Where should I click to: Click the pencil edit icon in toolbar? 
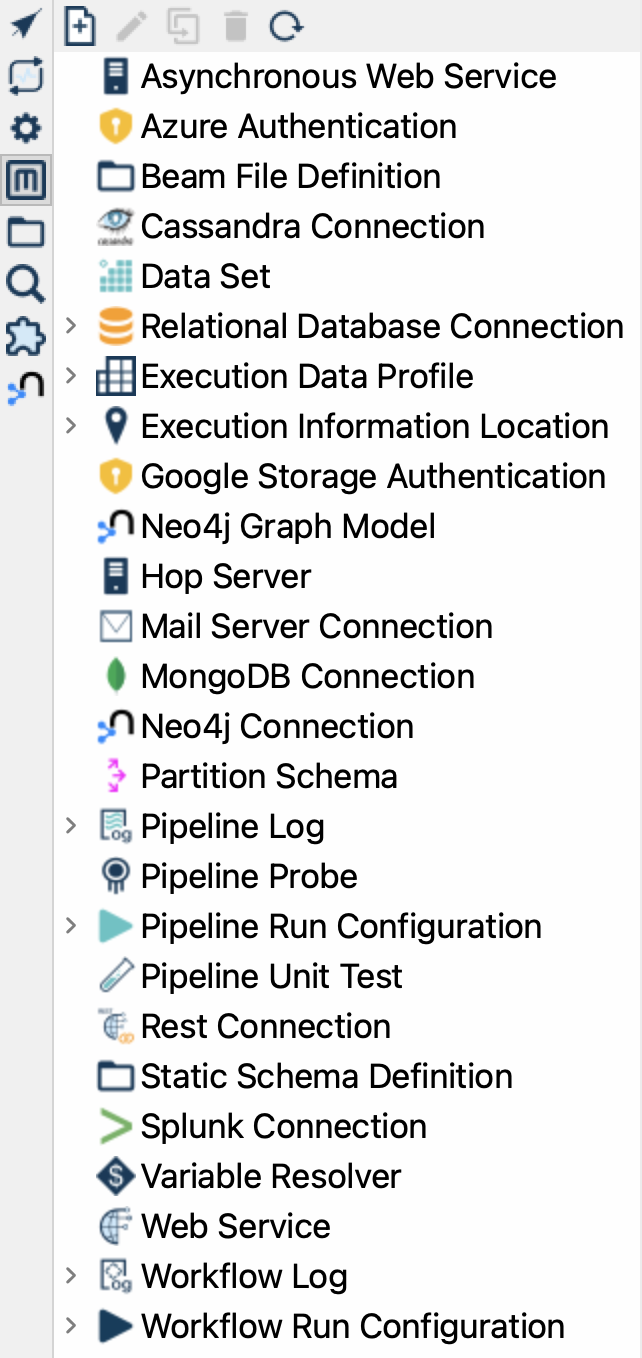(x=131, y=26)
